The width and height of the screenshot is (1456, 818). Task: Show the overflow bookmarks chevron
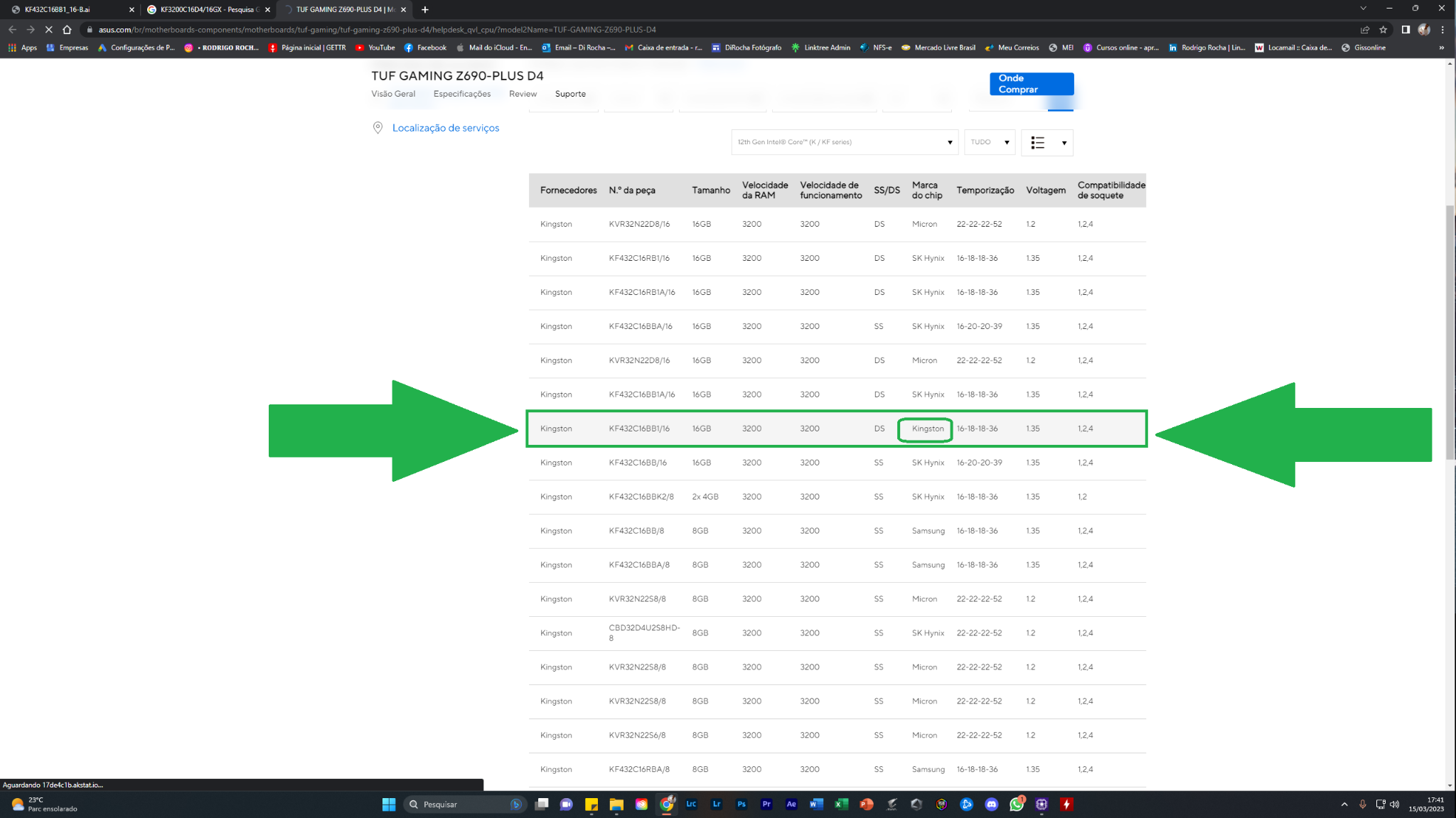1441,48
